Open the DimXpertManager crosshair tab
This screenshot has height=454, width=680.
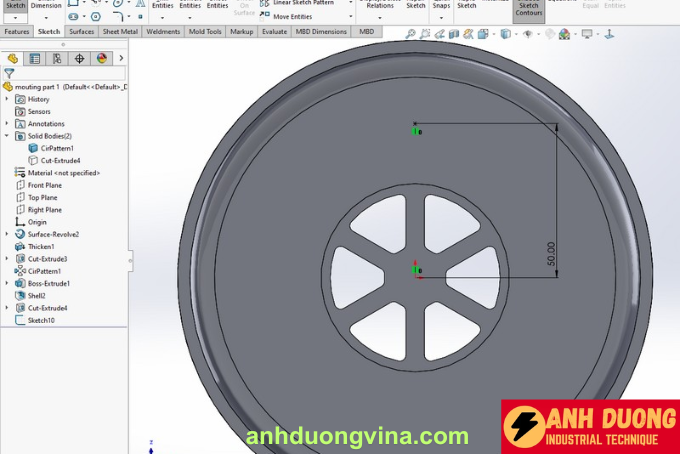click(79, 58)
